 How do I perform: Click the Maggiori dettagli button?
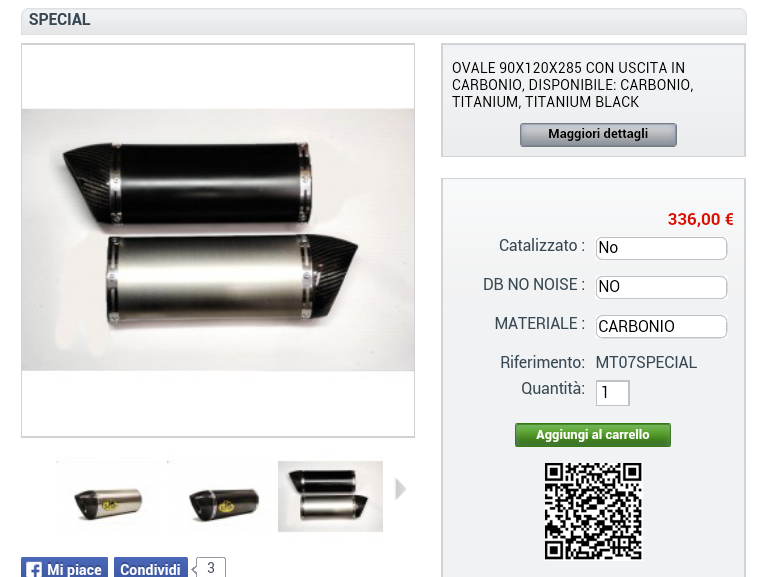[598, 134]
